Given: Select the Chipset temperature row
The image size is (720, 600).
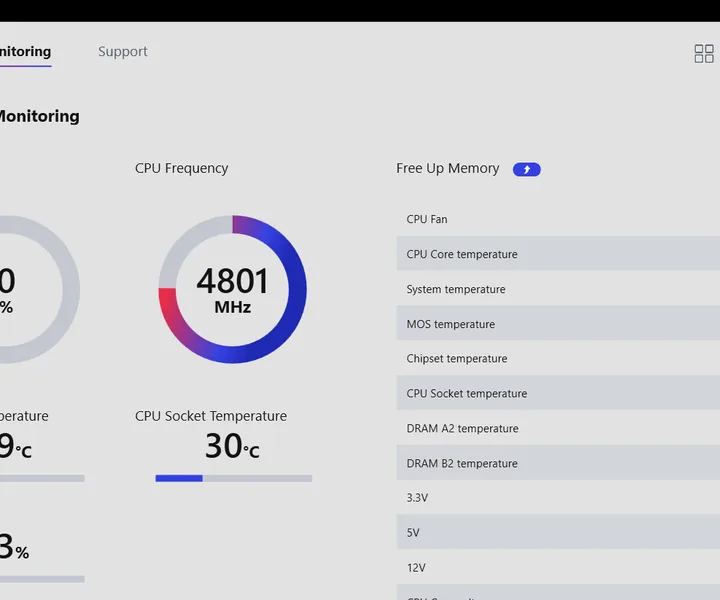Looking at the screenshot, I should click(558, 359).
